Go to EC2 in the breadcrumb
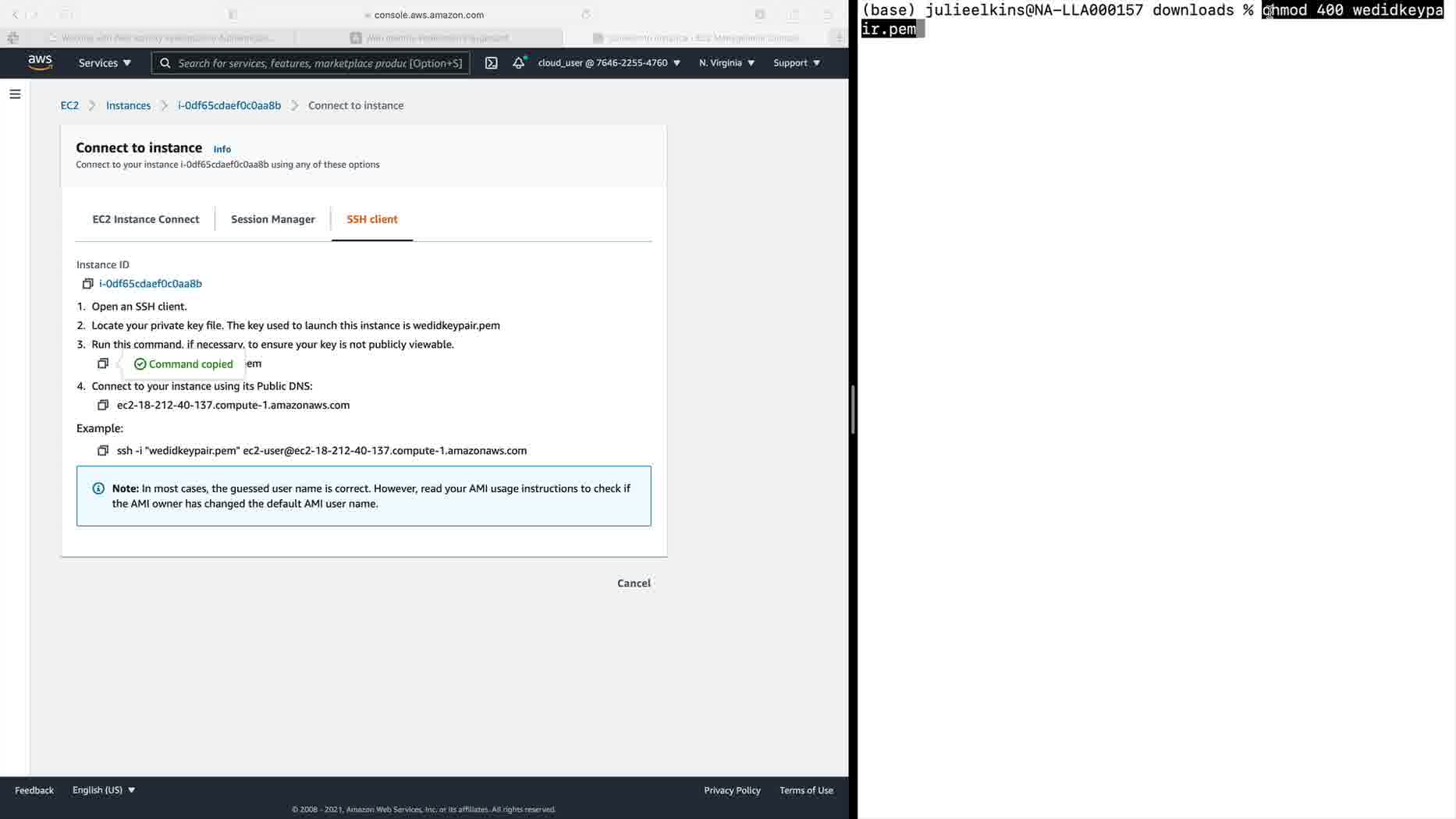Screen dimensions: 1456x819 69,105
